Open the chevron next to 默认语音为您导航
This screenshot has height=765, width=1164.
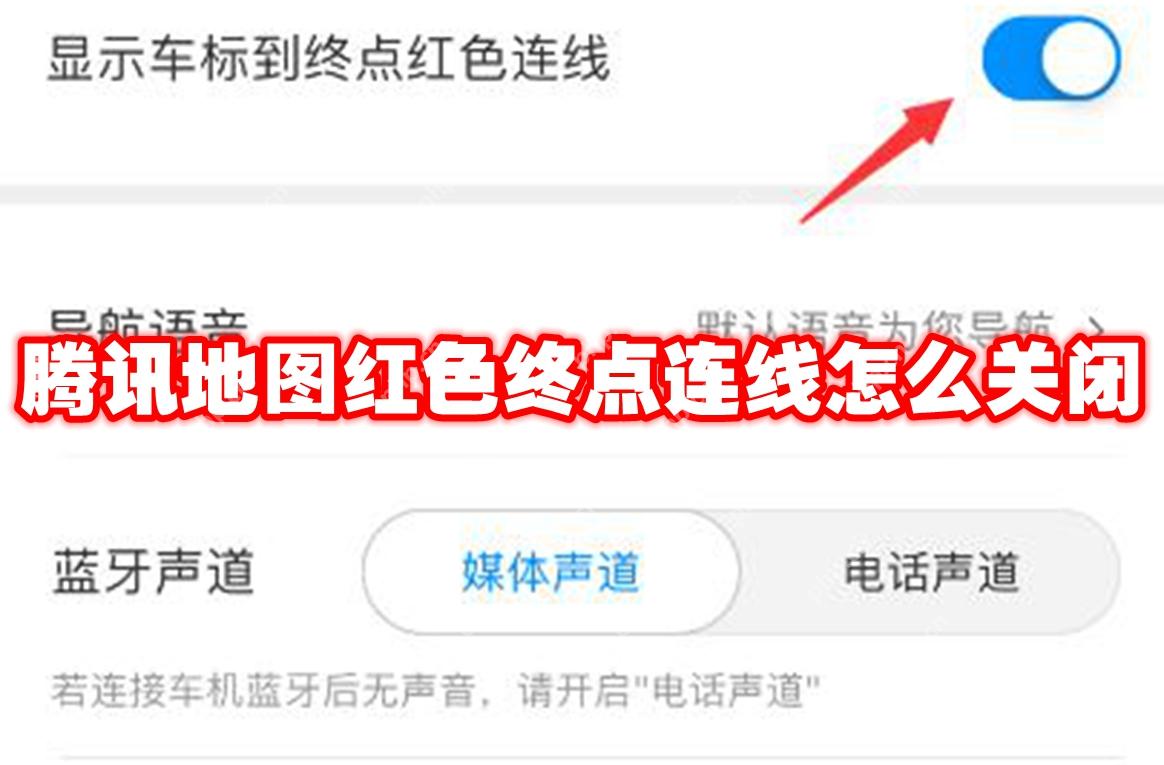click(1096, 326)
